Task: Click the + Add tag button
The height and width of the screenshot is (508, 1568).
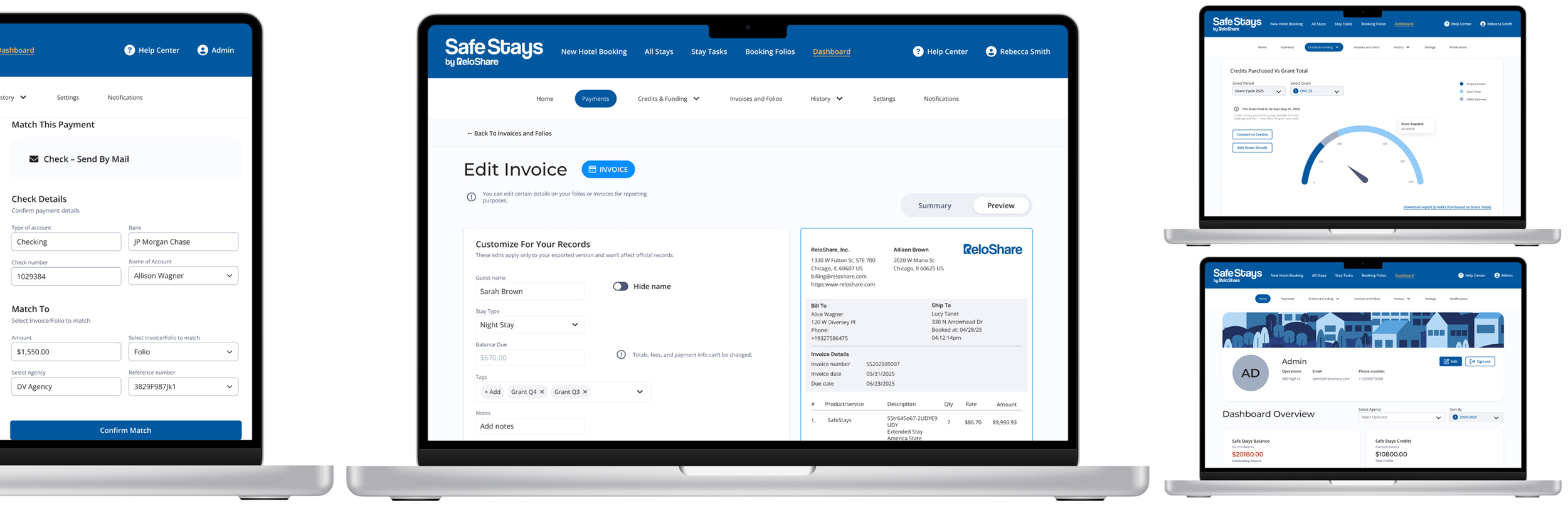Action: pyautogui.click(x=492, y=392)
